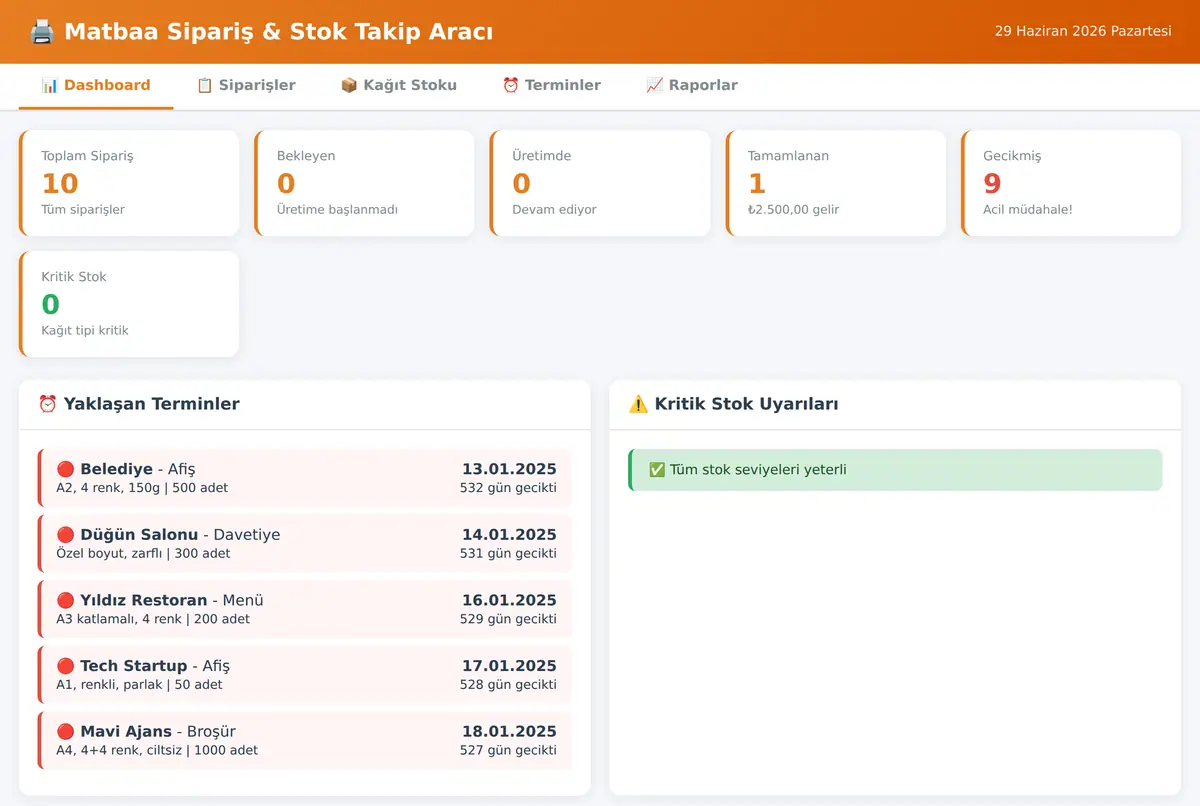1200x806 pixels.
Task: Click "A2, 4 renk, 150g | 500 adet"
Action: point(142,488)
